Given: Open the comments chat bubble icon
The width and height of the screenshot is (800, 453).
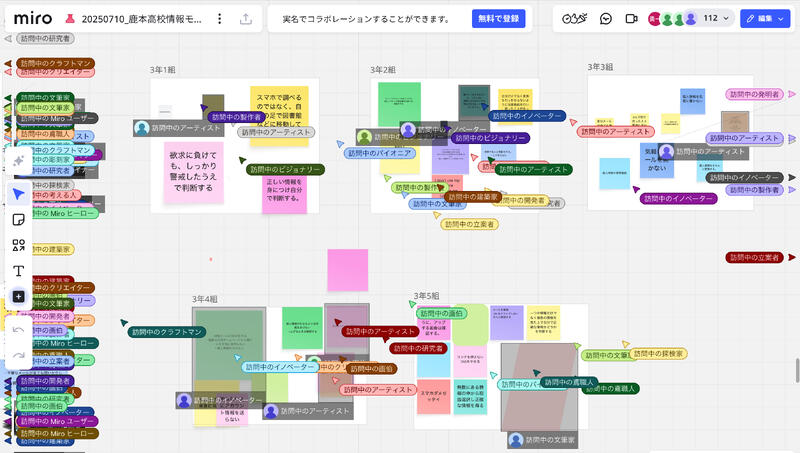Looking at the screenshot, I should (x=606, y=18).
